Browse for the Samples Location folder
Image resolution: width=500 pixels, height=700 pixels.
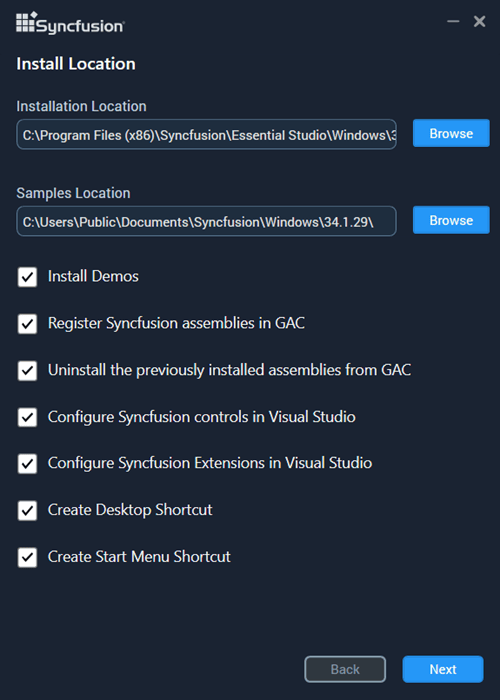coord(451,220)
